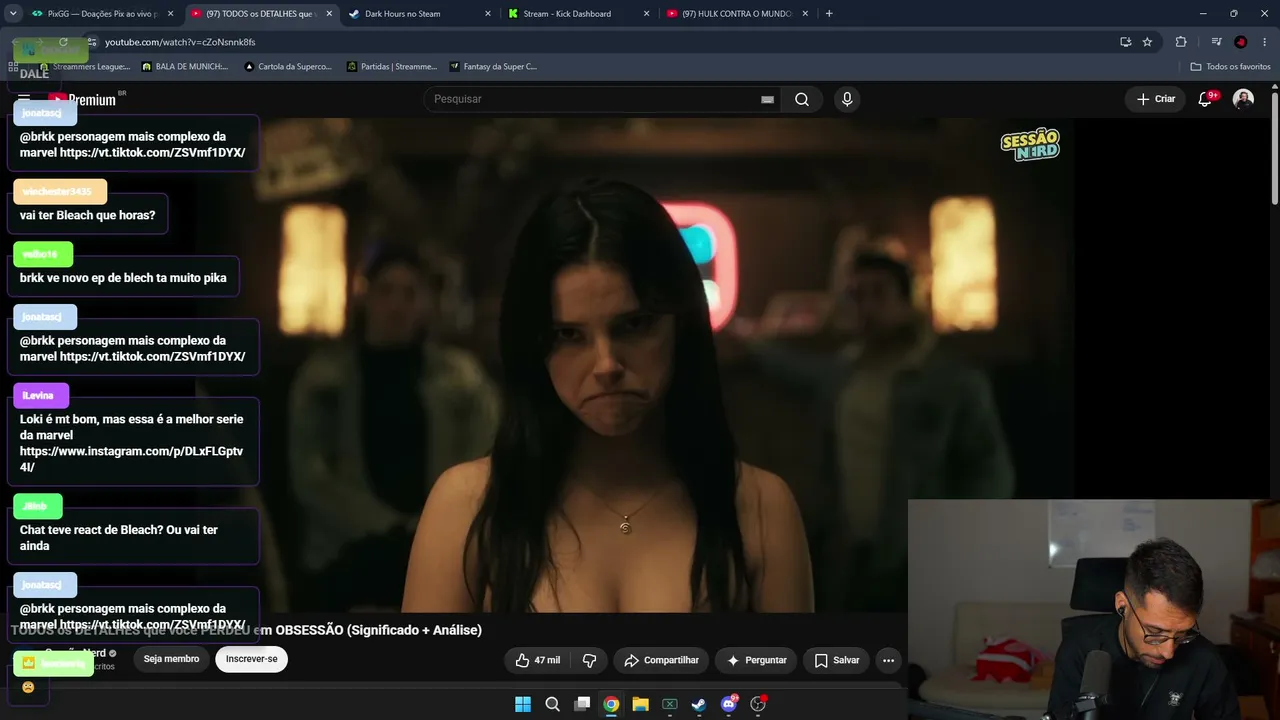Viewport: 1280px width, 720px height.
Task: Click the install app icon in address bar
Action: [x=1125, y=42]
